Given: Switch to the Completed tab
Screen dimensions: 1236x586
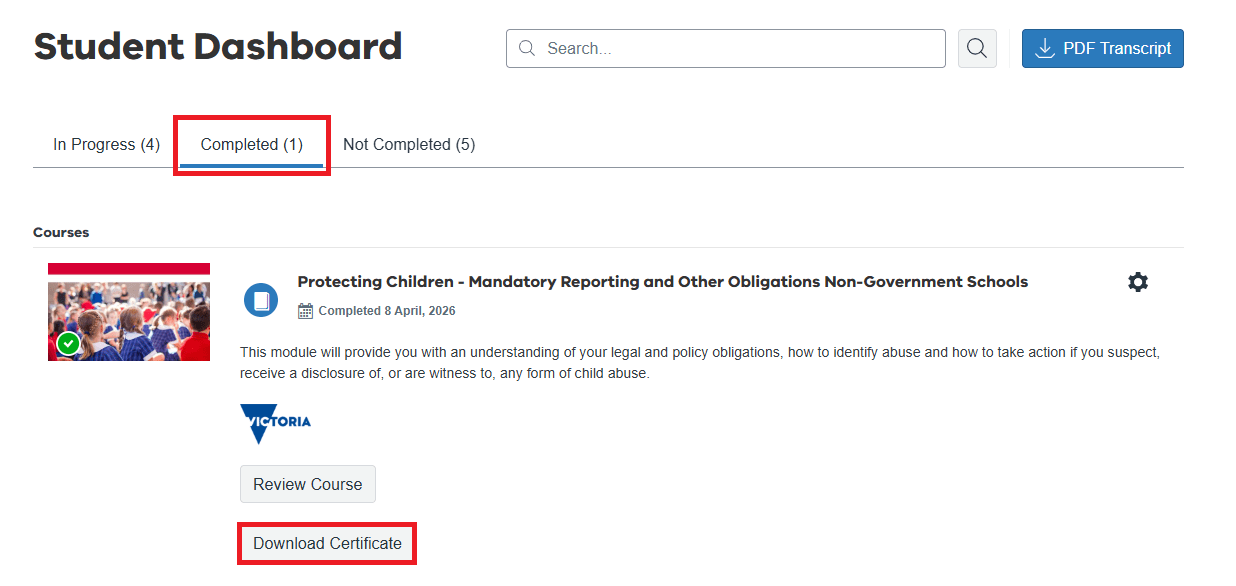Looking at the screenshot, I should pos(251,144).
